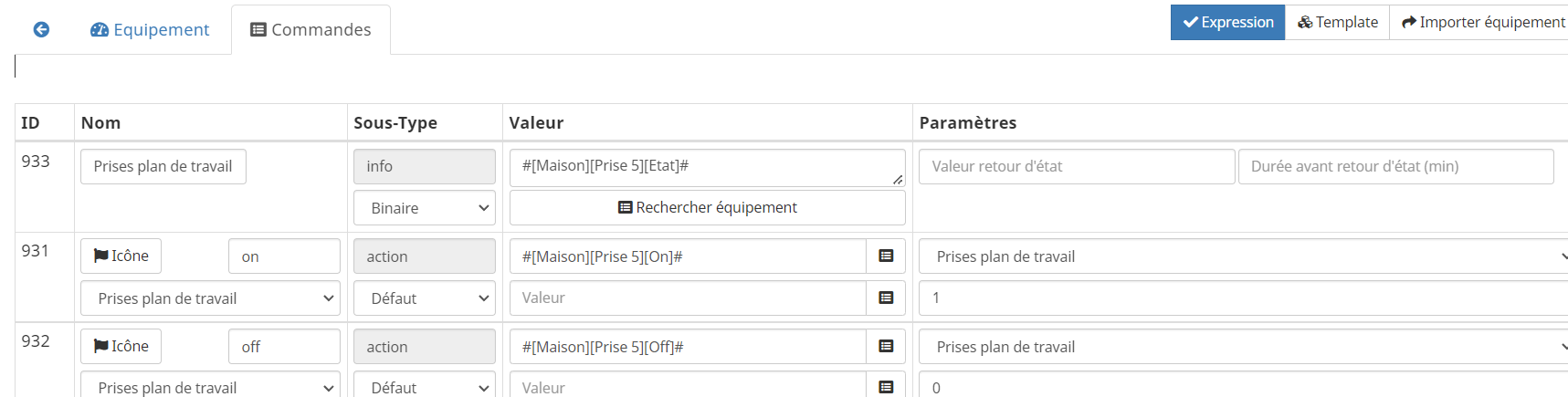Switch to the Commandes tab
This screenshot has width=1568, height=397.
tap(310, 29)
